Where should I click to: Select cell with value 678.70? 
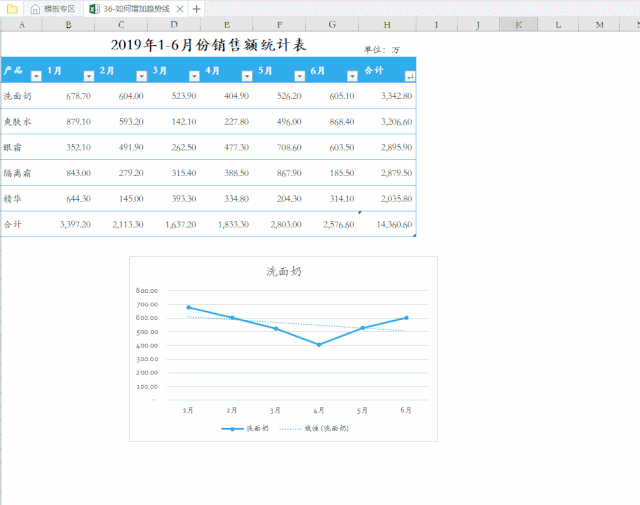coord(69,96)
